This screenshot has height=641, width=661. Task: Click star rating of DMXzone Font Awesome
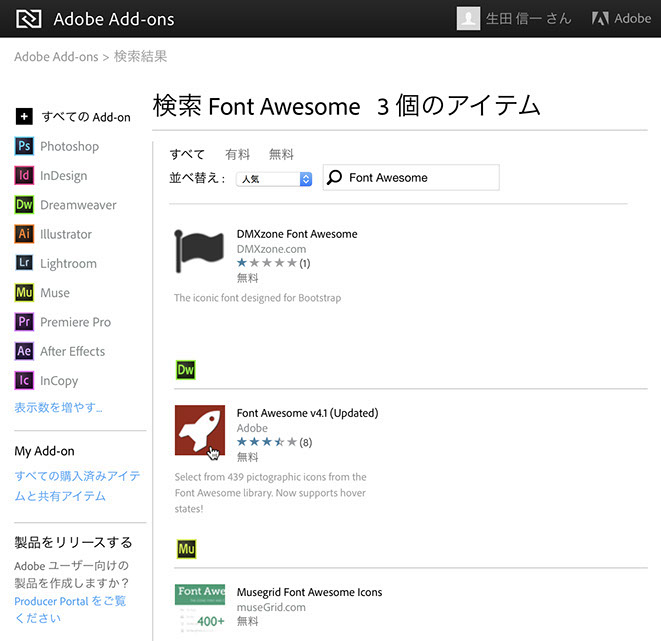pyautogui.click(x=267, y=263)
